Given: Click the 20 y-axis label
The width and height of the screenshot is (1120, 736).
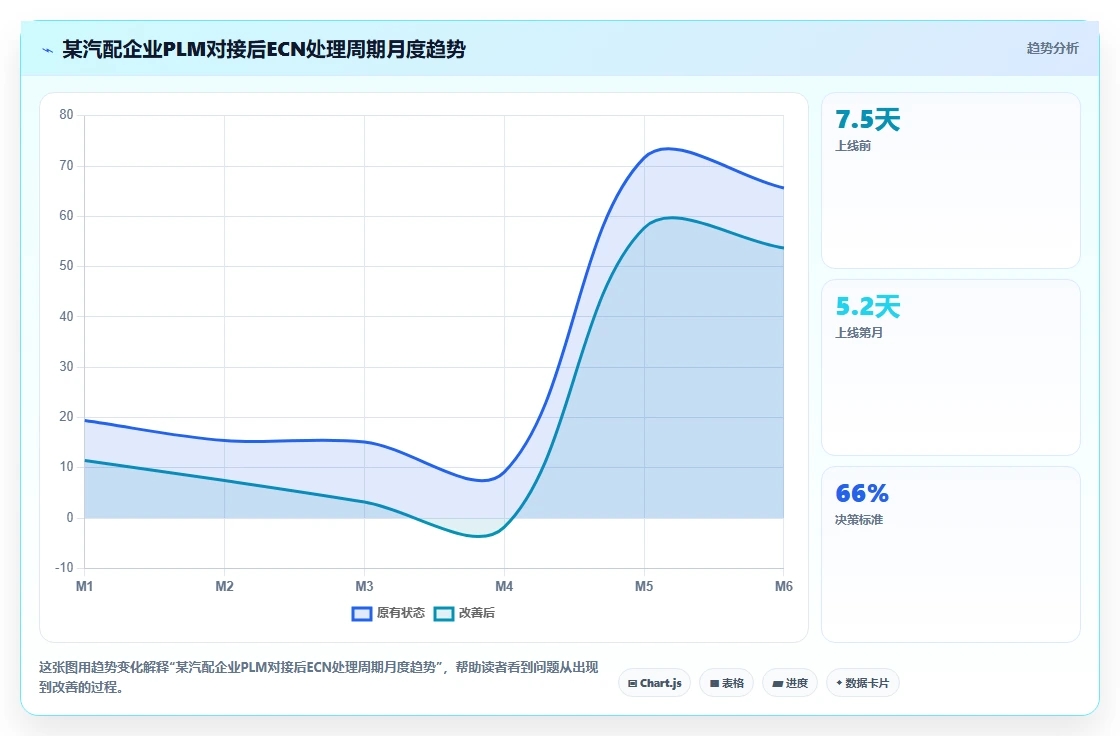Looking at the screenshot, I should (66, 417).
